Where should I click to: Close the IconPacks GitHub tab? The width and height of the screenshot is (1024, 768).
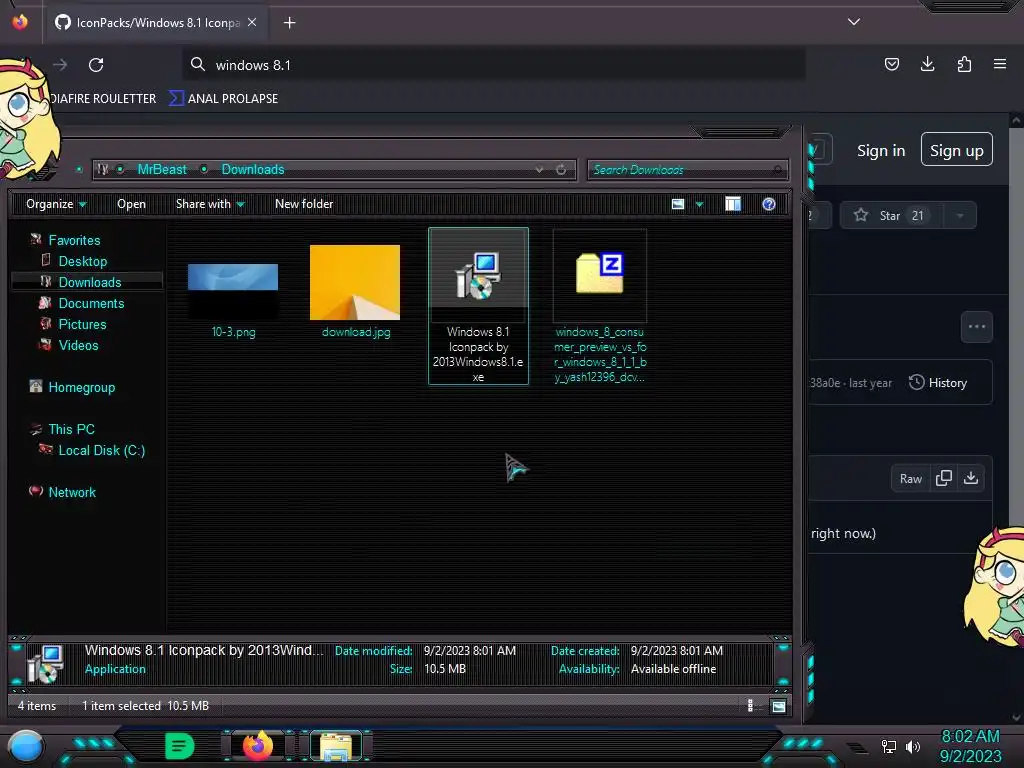point(252,22)
